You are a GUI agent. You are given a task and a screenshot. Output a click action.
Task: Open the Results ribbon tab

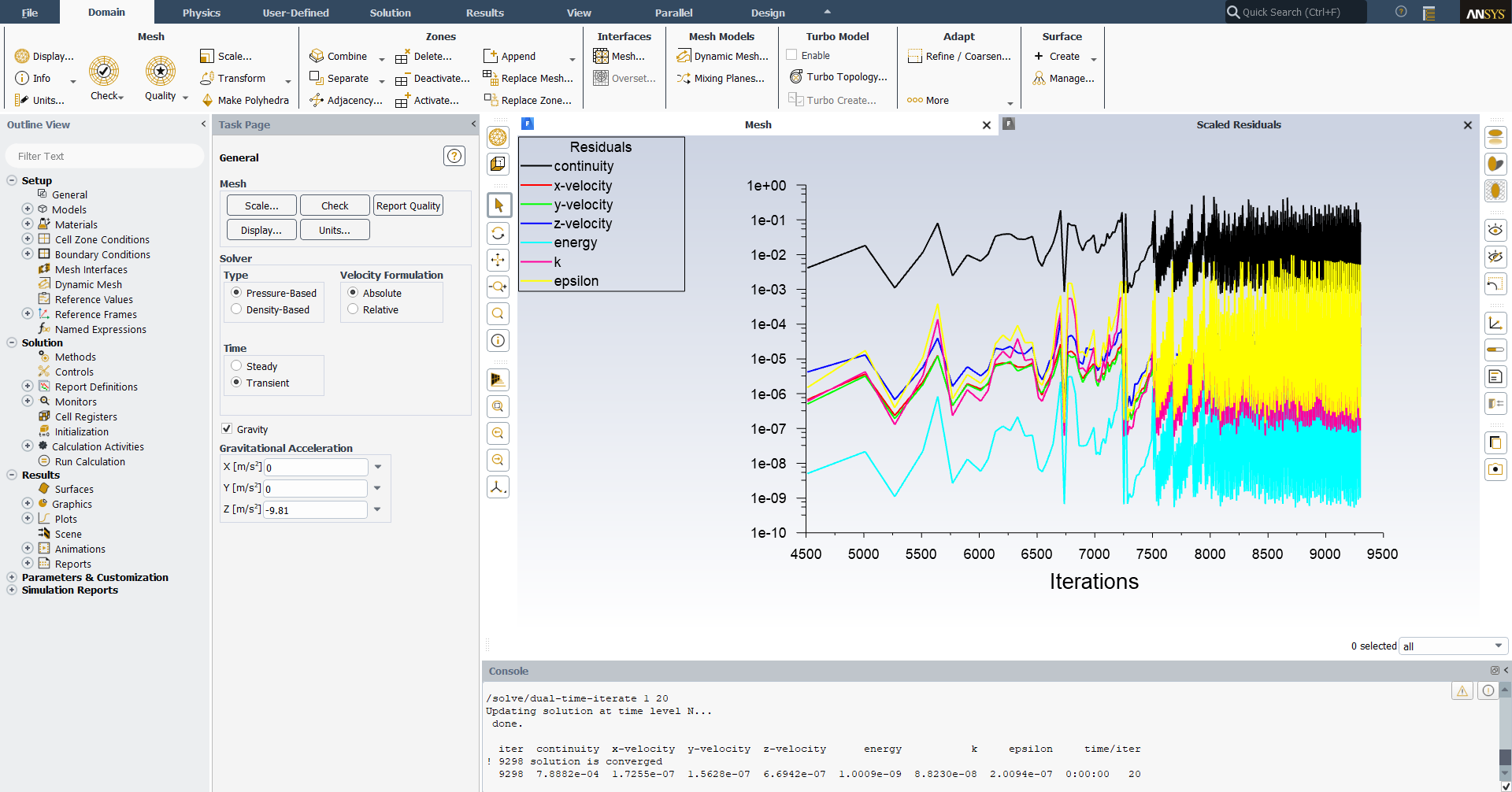pyautogui.click(x=484, y=13)
